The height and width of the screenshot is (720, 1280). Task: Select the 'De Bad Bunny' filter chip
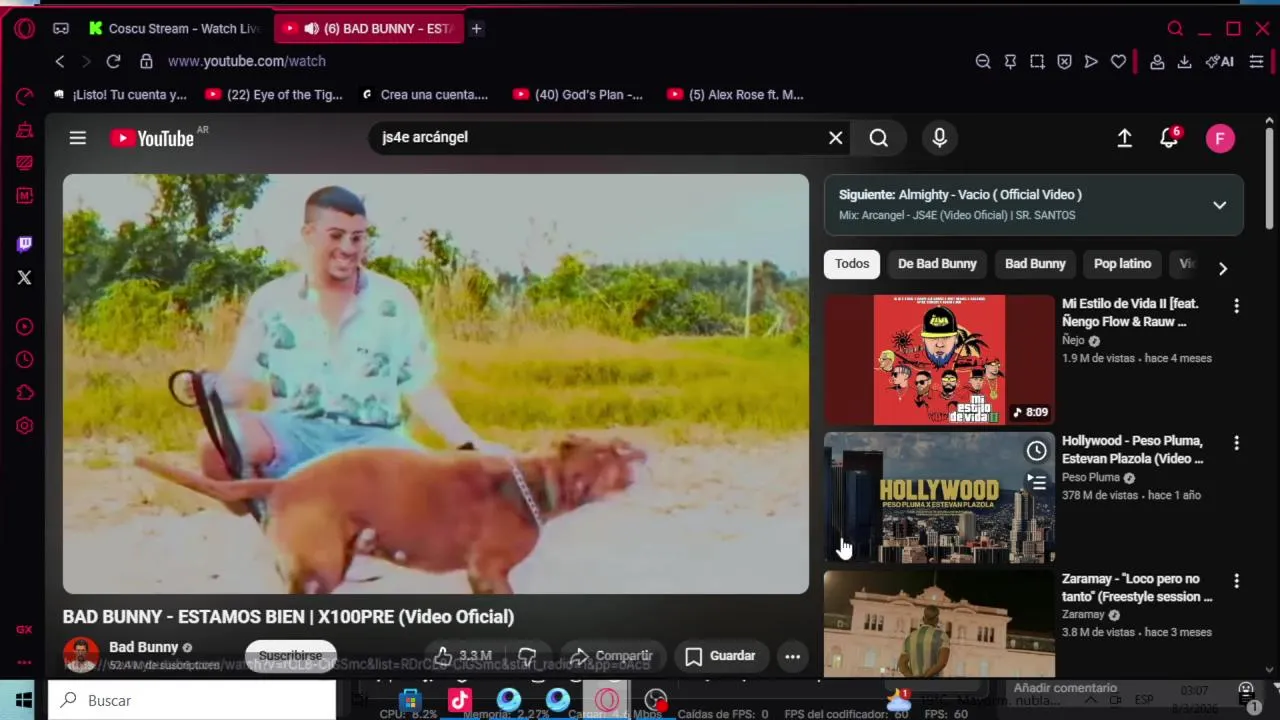[937, 264]
